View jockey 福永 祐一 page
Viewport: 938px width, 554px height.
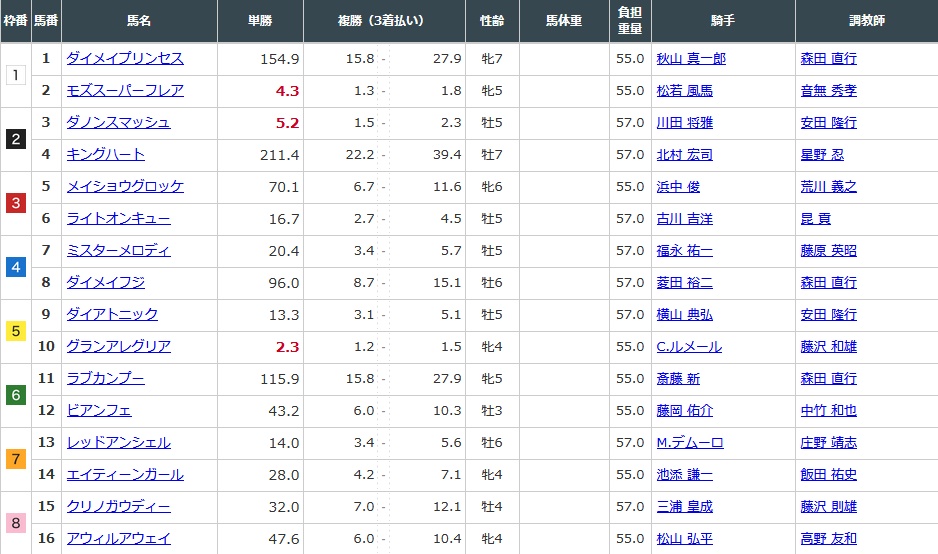684,251
